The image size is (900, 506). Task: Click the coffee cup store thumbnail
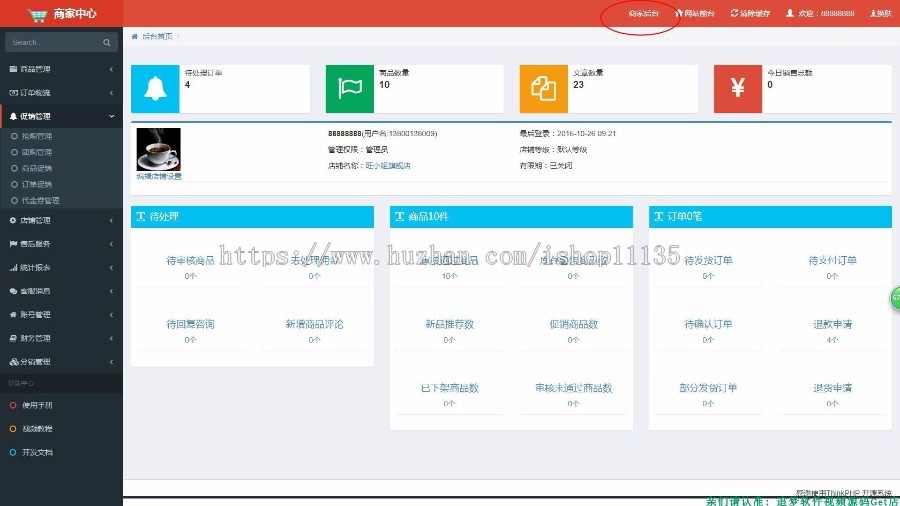click(158, 149)
